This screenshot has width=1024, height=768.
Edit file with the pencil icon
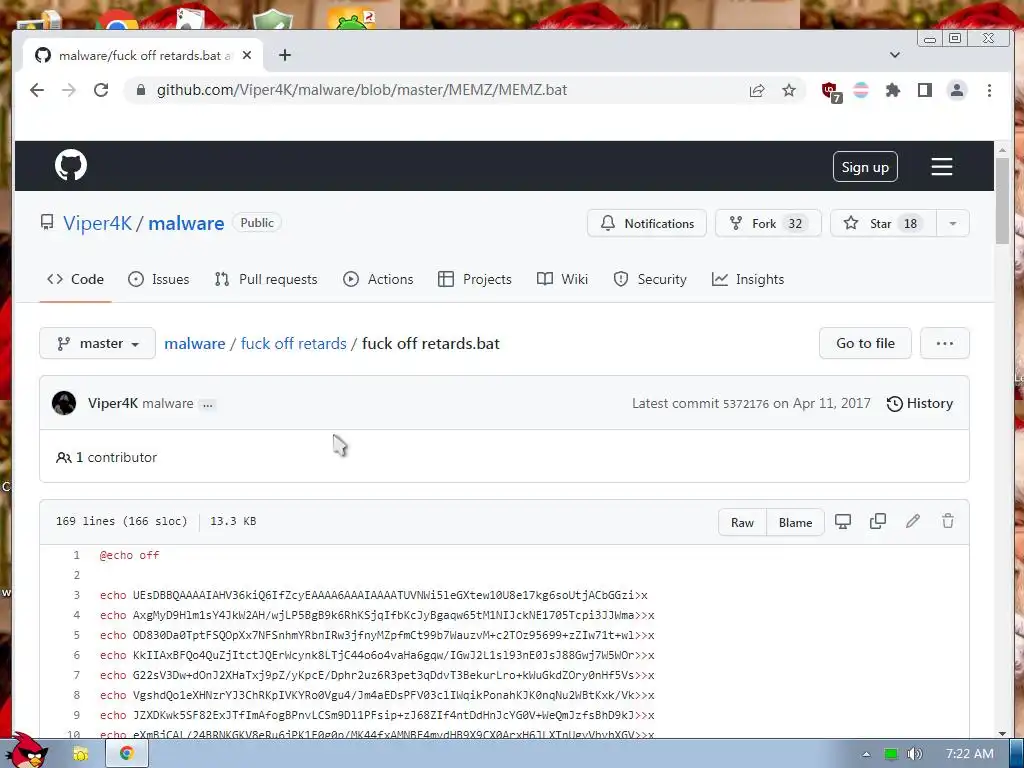[913, 521]
